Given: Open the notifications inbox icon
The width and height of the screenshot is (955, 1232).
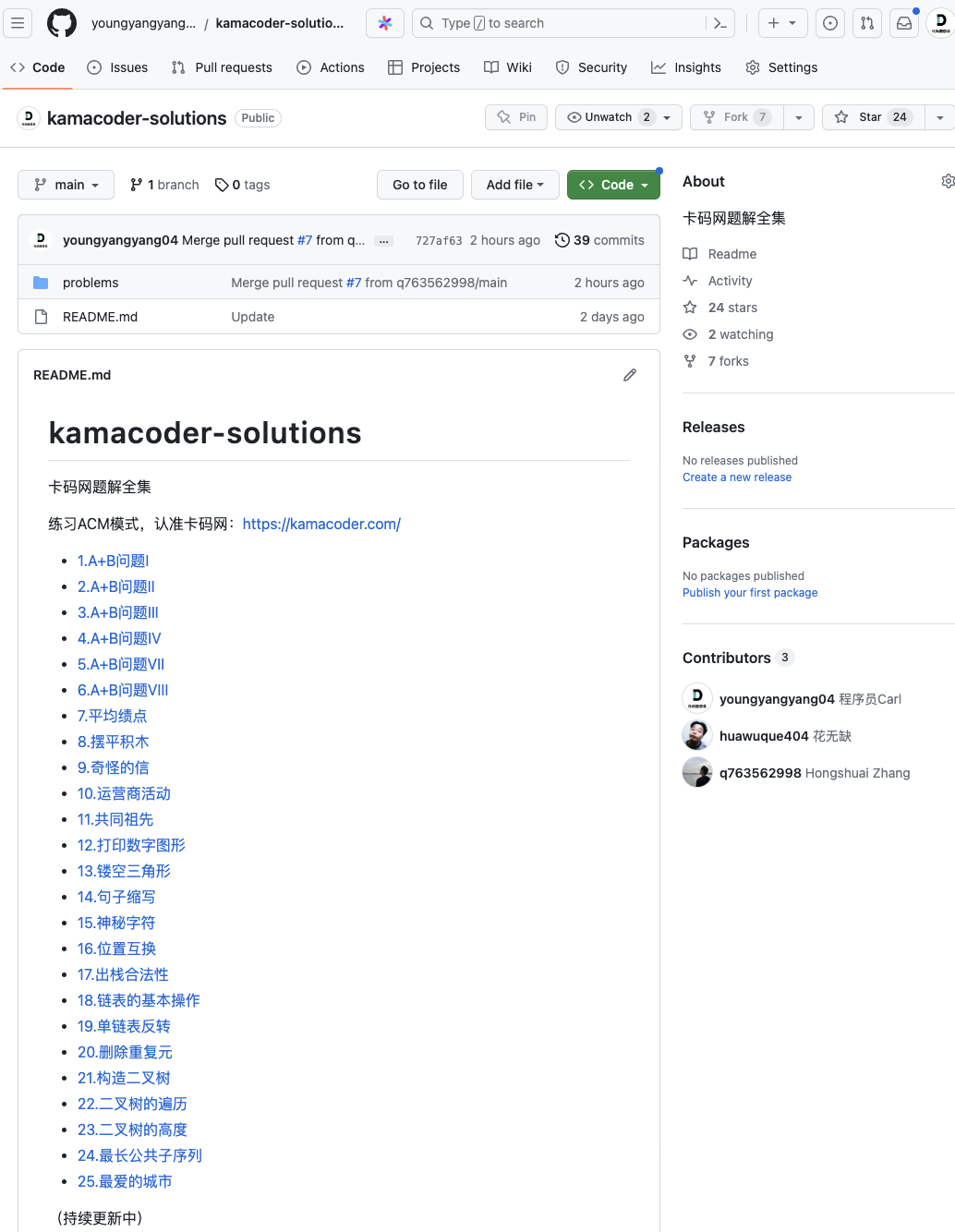Looking at the screenshot, I should [x=904, y=23].
